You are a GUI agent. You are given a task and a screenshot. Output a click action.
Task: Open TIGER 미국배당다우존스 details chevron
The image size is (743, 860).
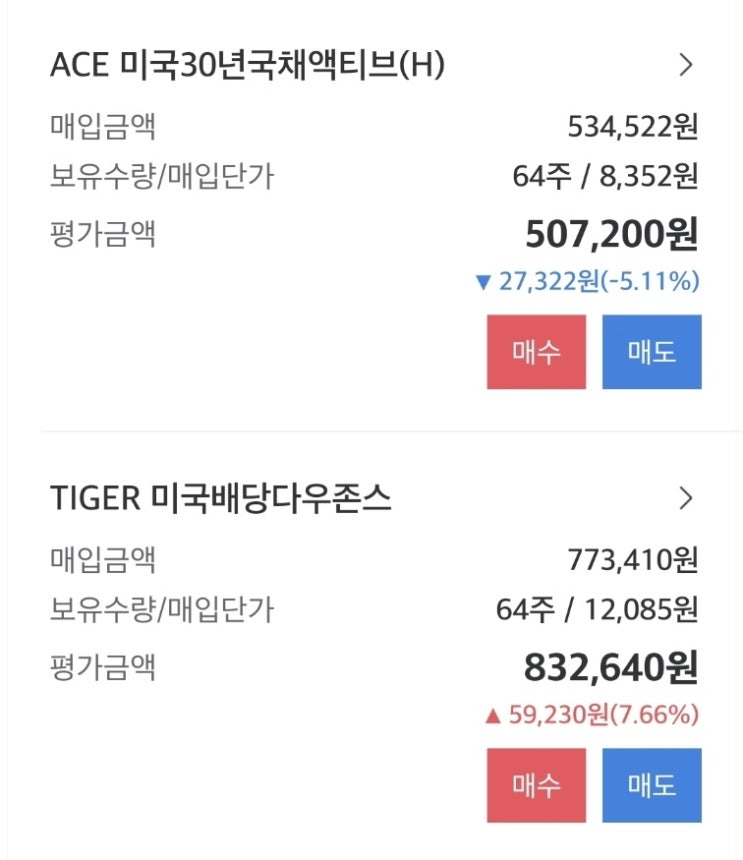(x=685, y=498)
